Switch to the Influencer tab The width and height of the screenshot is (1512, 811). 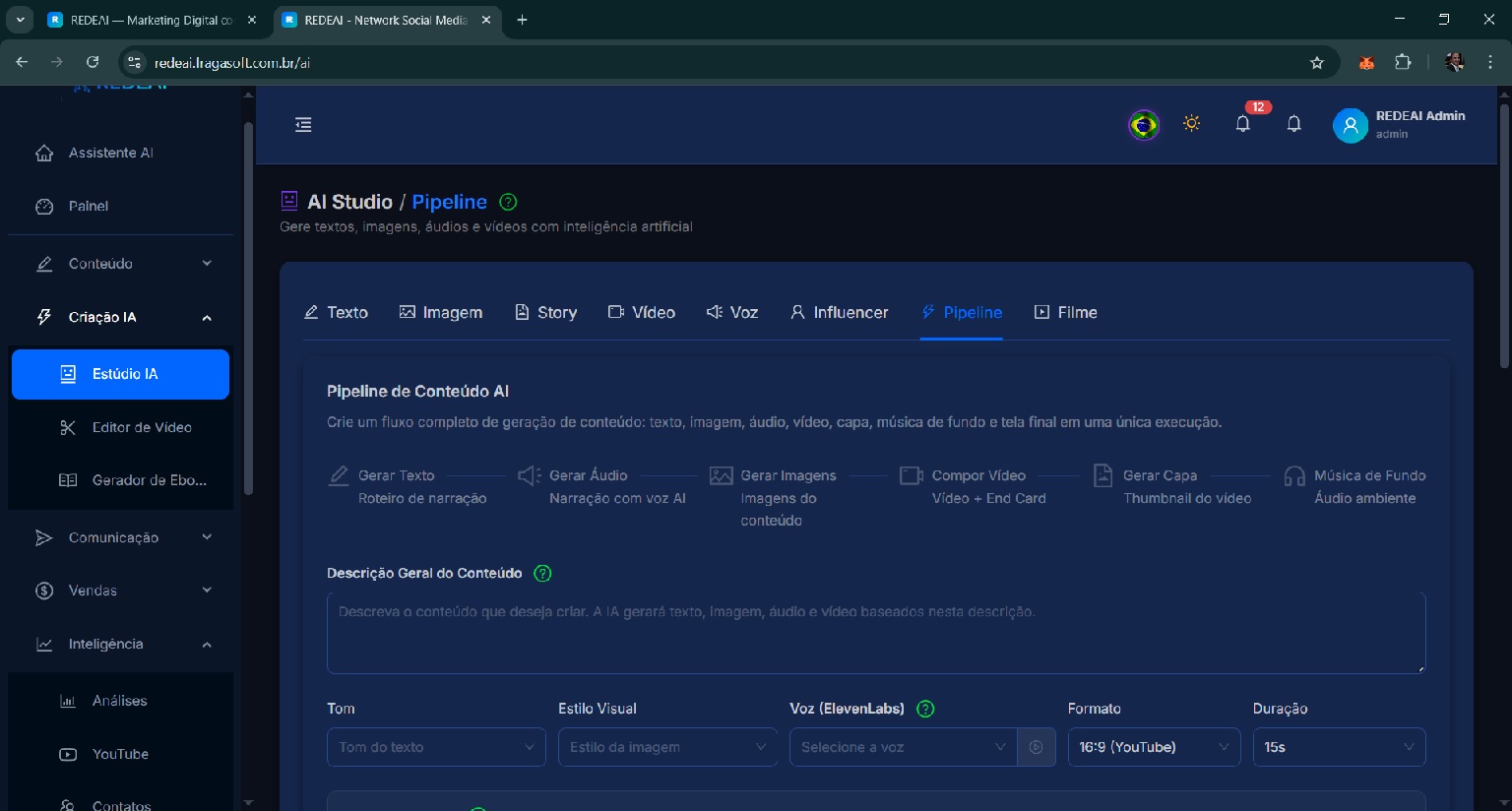click(840, 312)
